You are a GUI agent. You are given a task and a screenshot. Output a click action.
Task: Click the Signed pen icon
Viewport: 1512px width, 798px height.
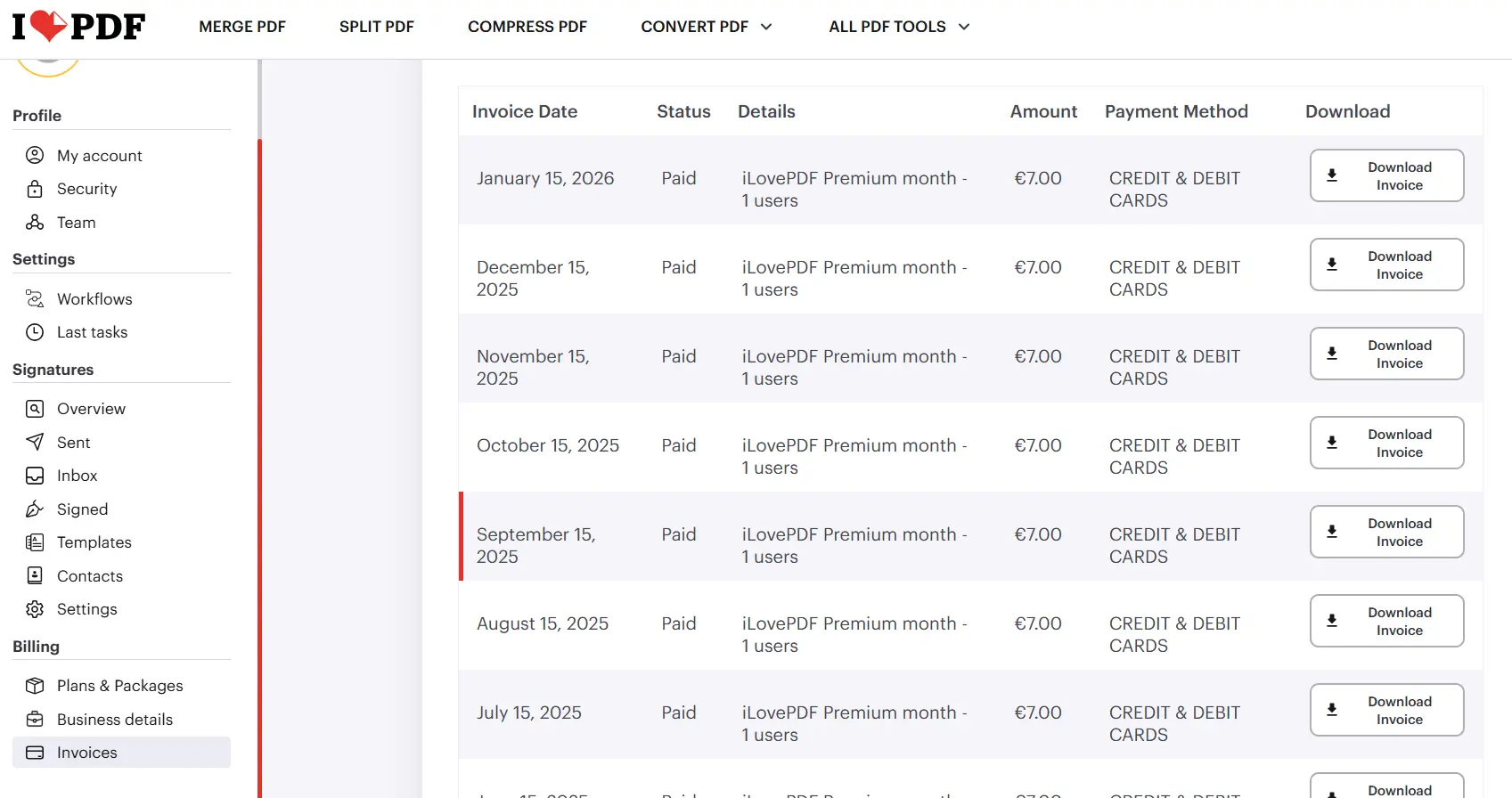(x=35, y=509)
